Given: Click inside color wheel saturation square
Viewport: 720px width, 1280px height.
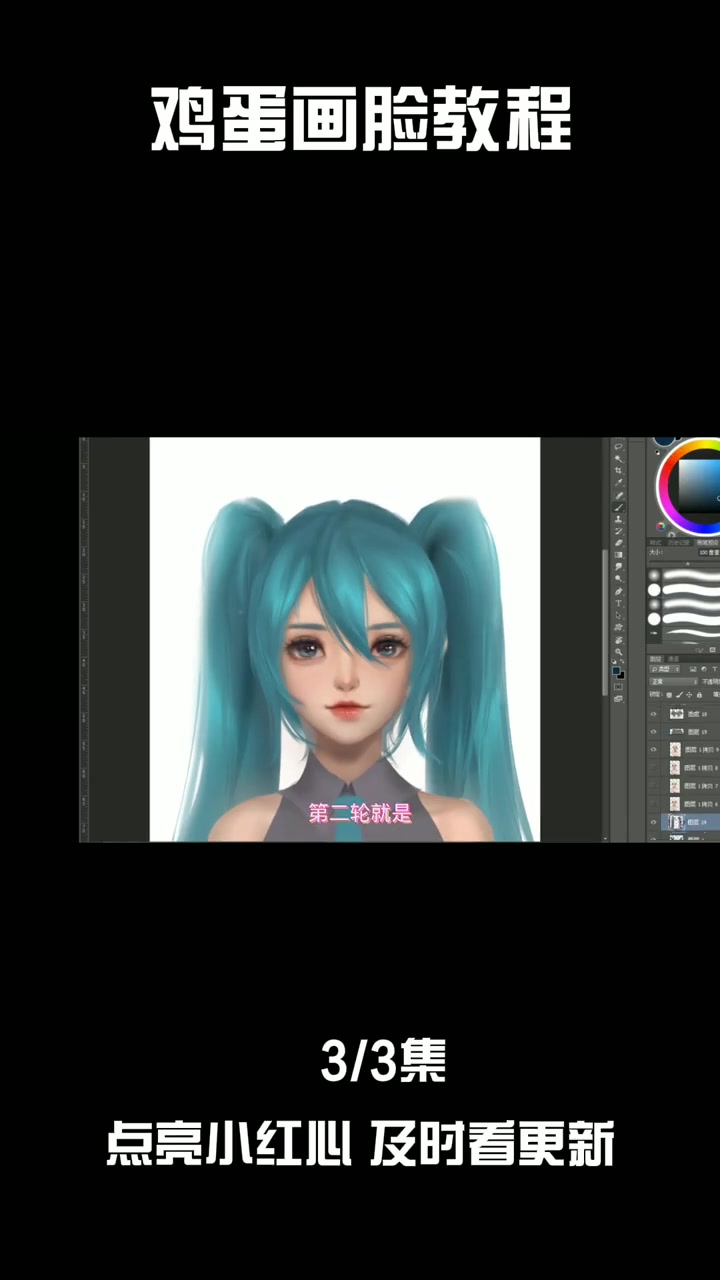Looking at the screenshot, I should [x=699, y=486].
